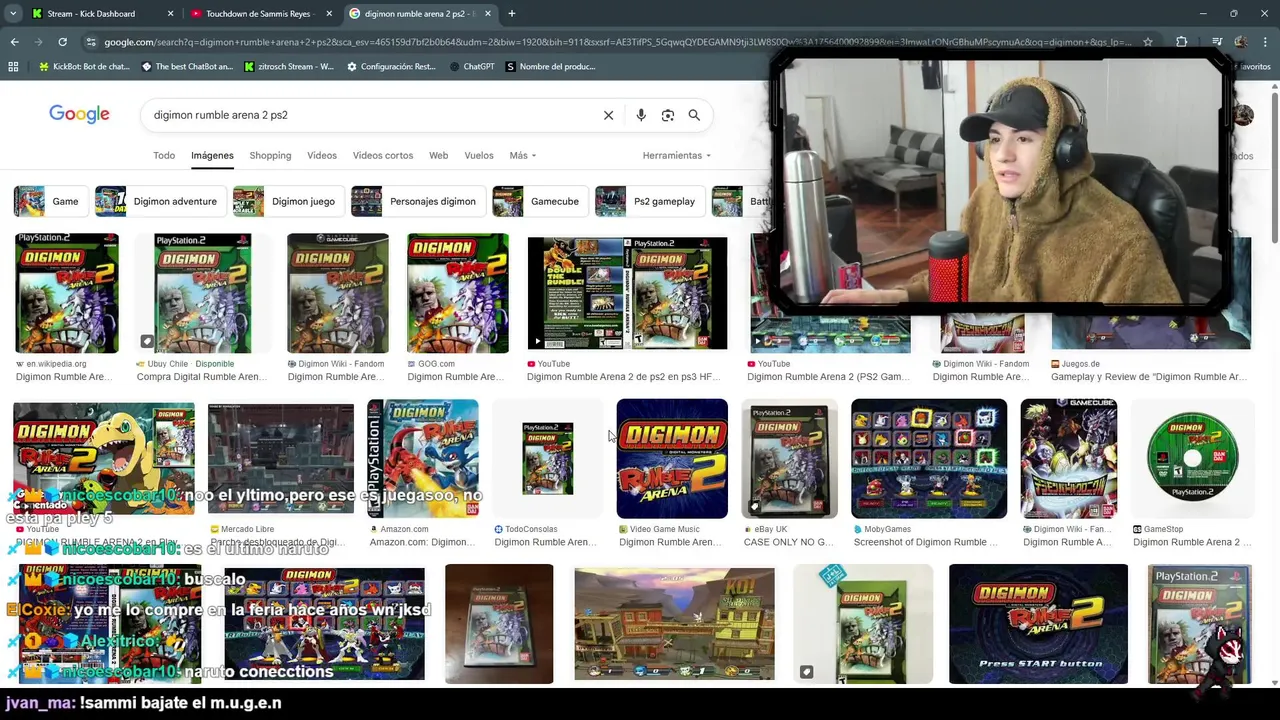Open the Vuelos tab
The width and height of the screenshot is (1280, 720).
[x=479, y=156]
